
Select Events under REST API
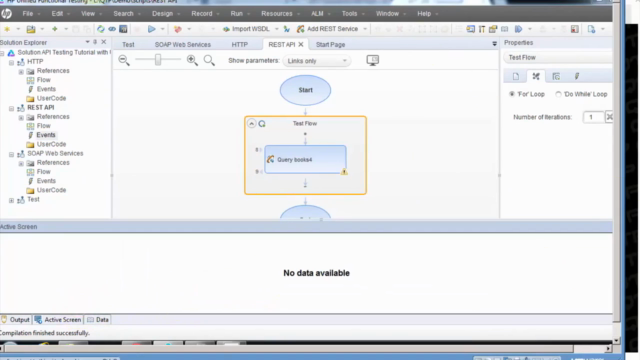46,135
